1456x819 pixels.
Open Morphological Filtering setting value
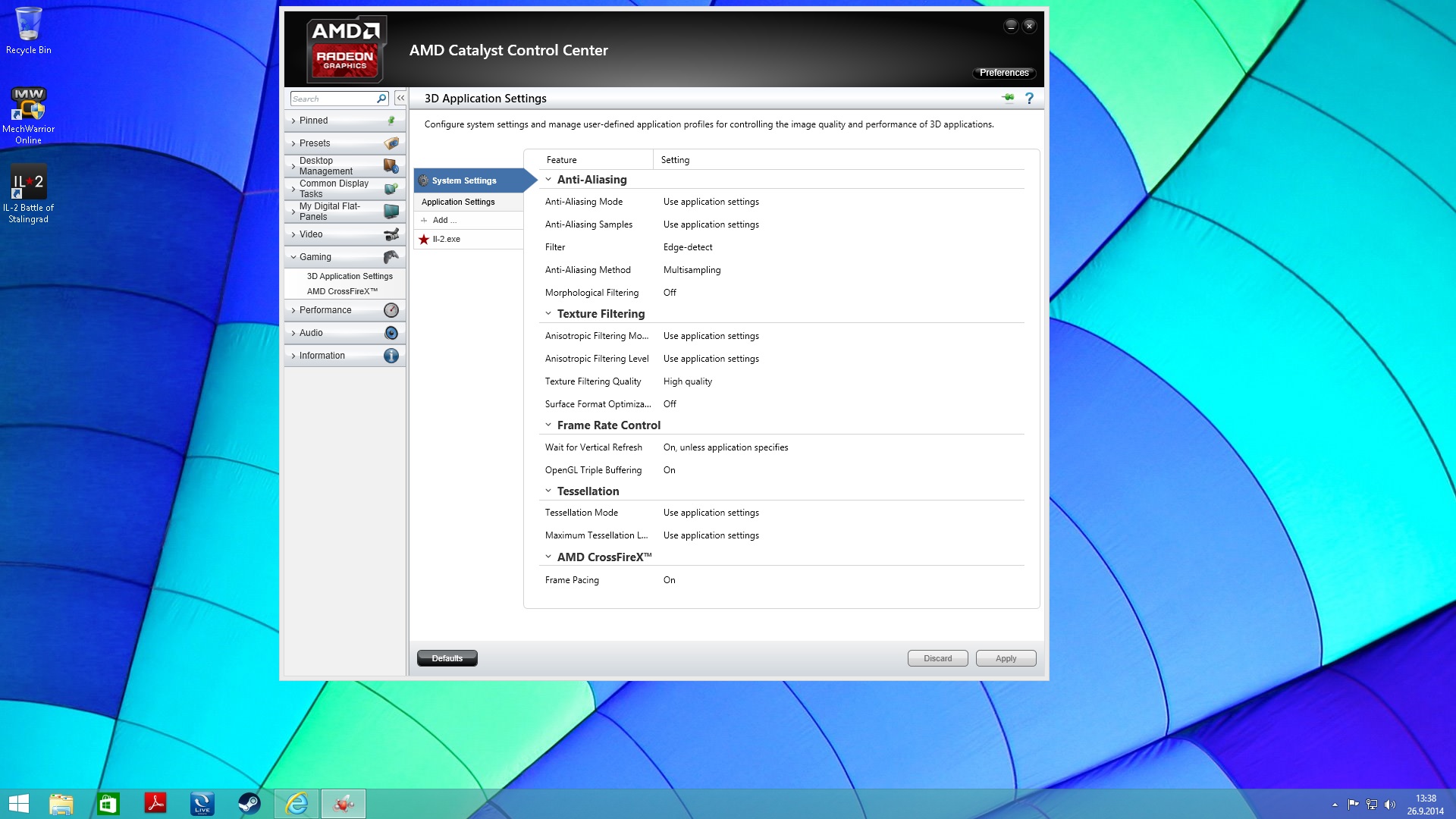point(670,293)
